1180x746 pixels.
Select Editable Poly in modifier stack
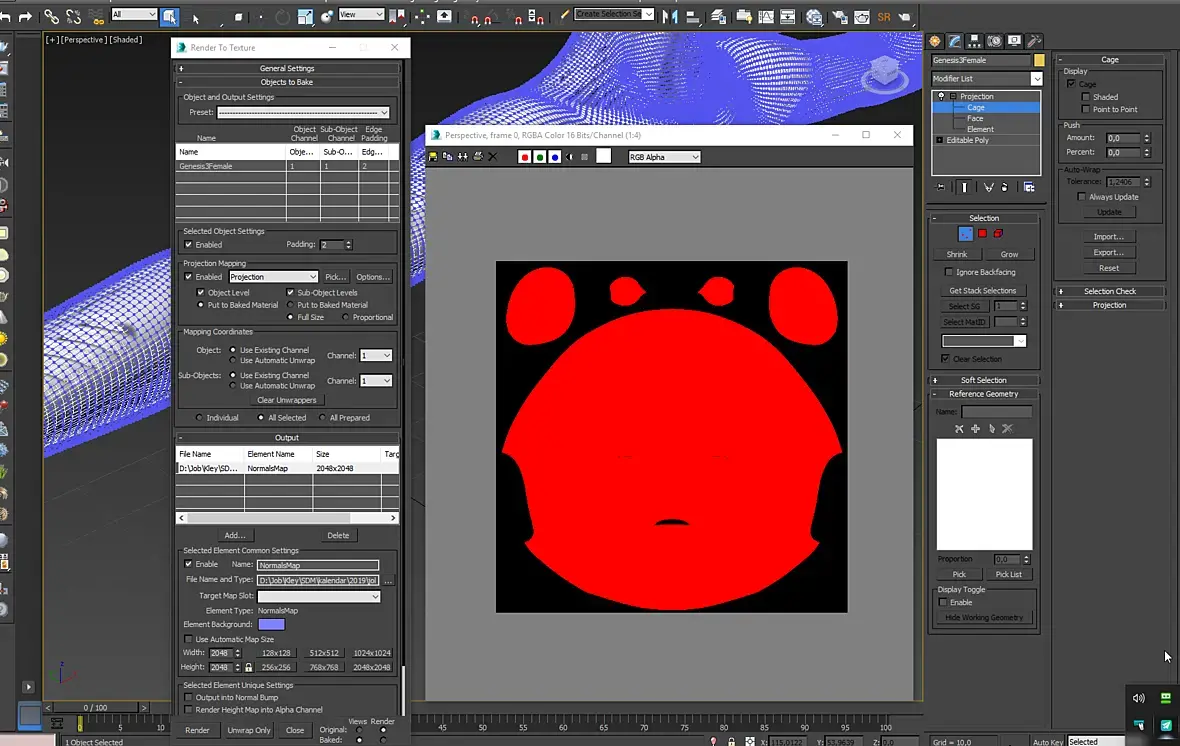point(968,140)
